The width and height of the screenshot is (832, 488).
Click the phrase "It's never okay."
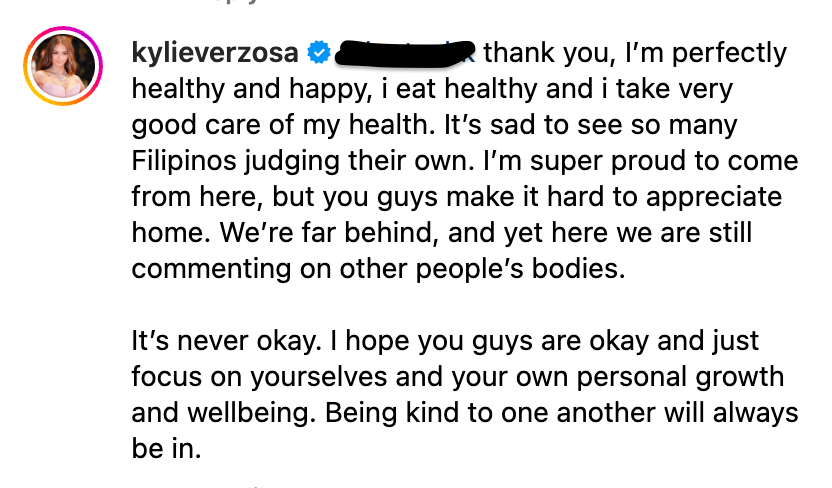click(227, 341)
